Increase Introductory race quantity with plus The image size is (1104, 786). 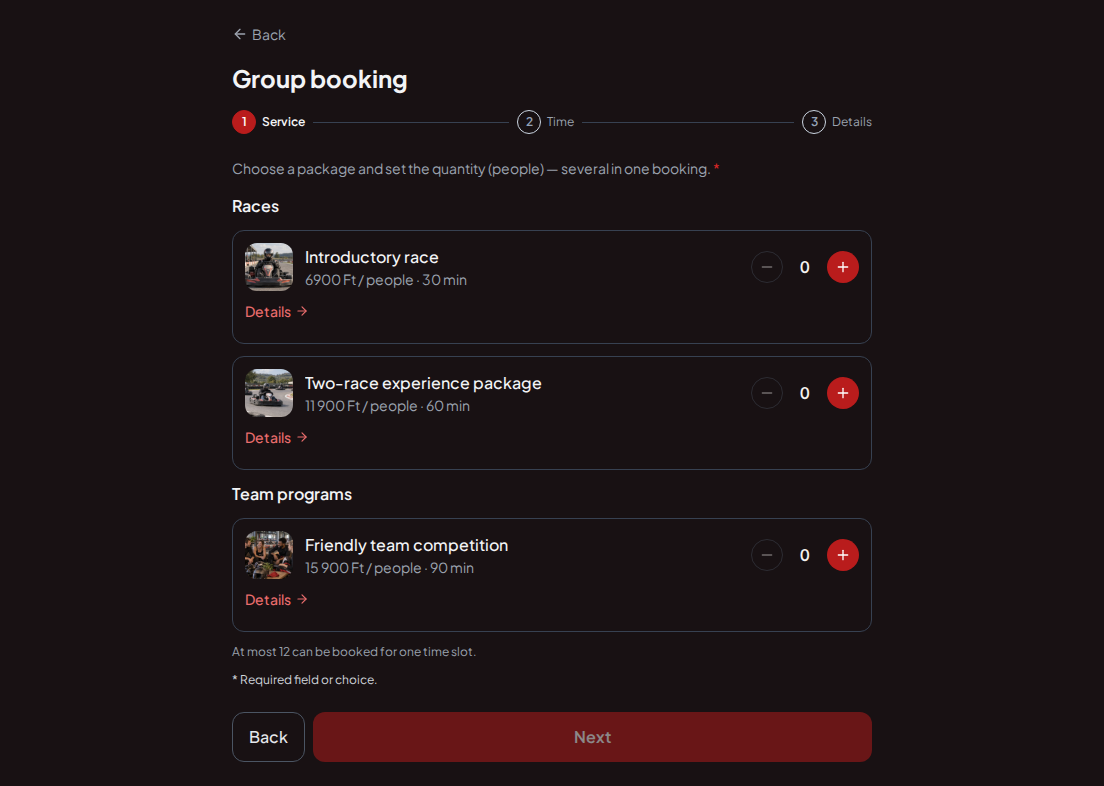pyautogui.click(x=842, y=267)
